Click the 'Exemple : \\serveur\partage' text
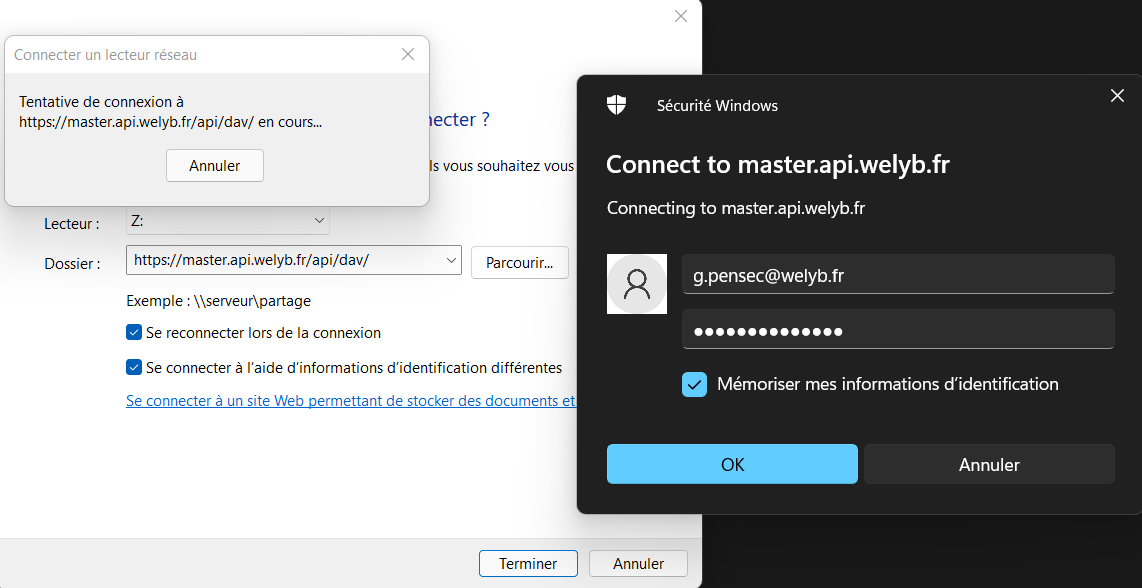 [x=218, y=301]
